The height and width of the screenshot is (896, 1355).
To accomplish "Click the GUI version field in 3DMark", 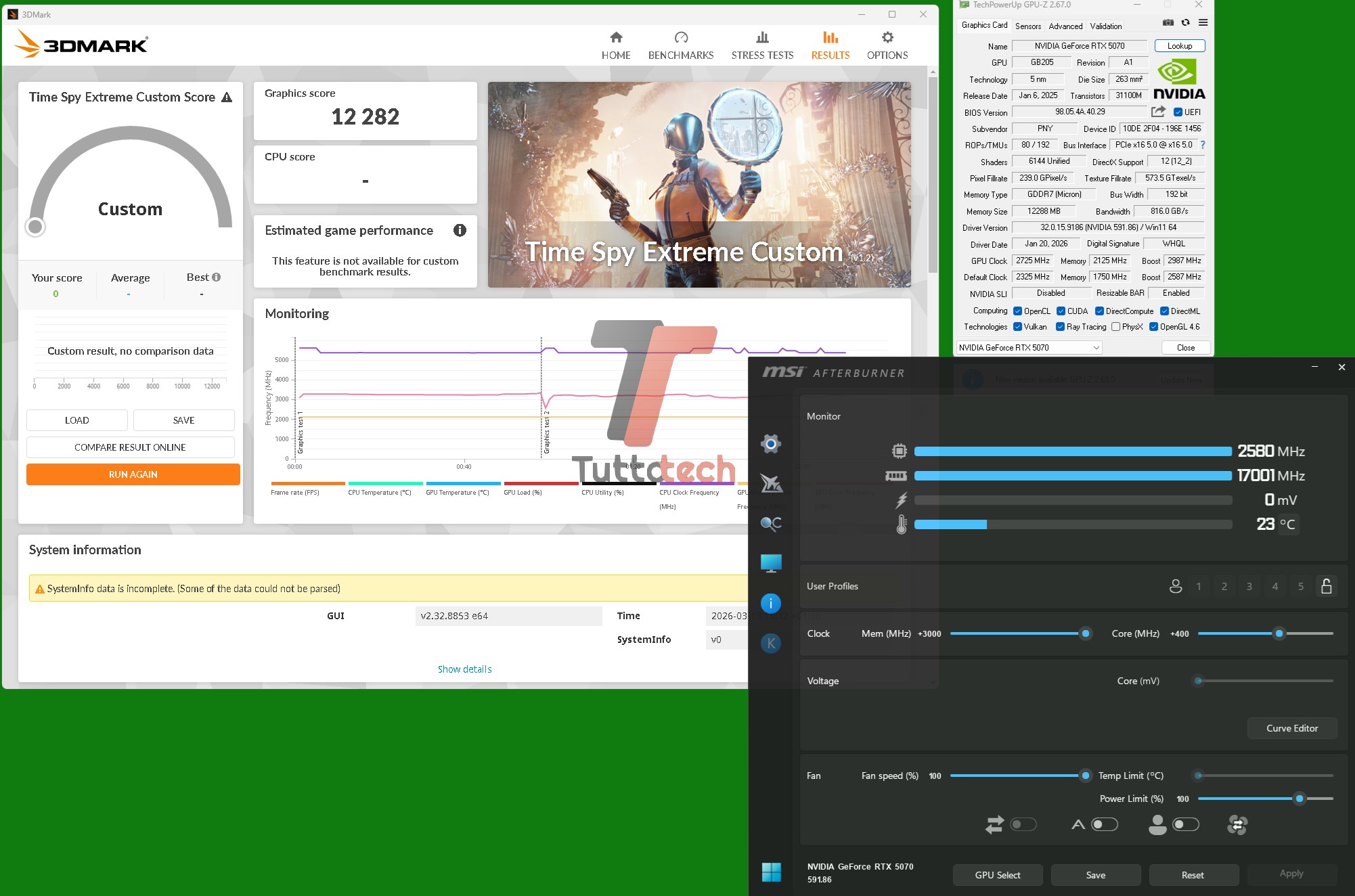I will (509, 615).
